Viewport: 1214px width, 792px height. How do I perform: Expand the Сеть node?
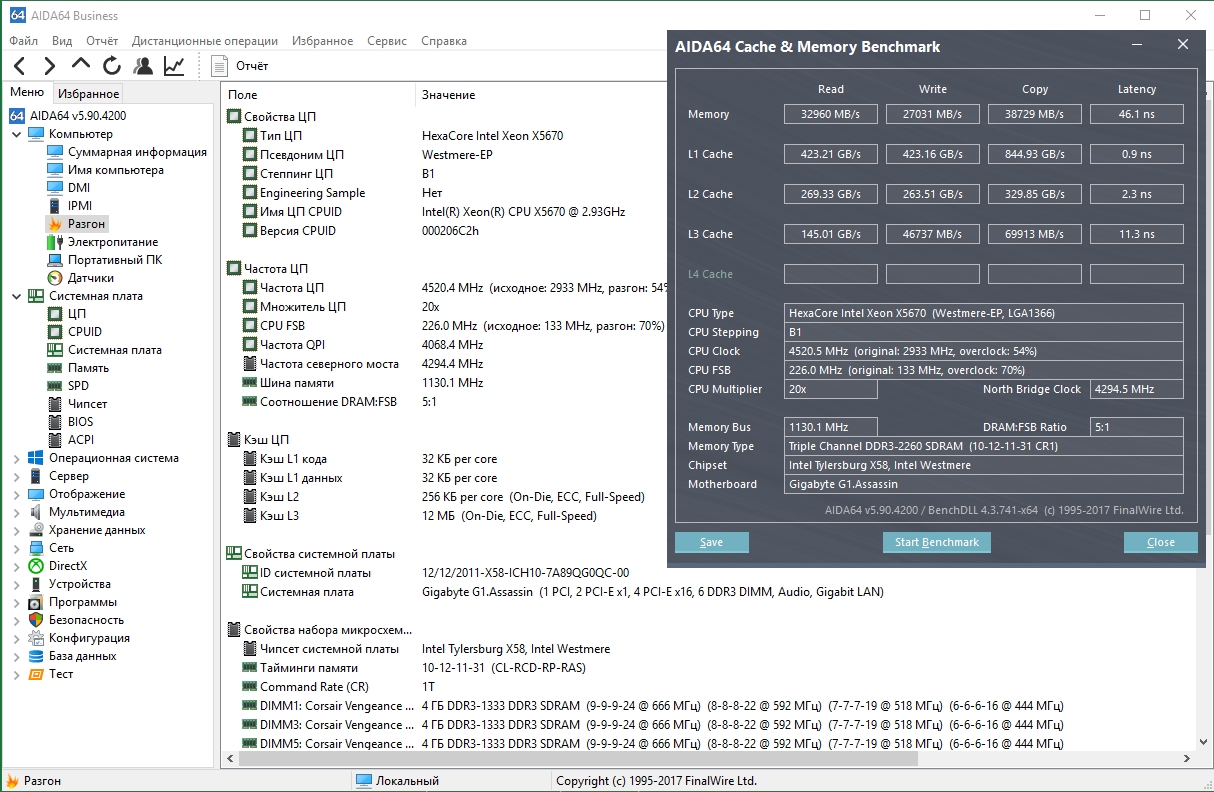coord(17,548)
